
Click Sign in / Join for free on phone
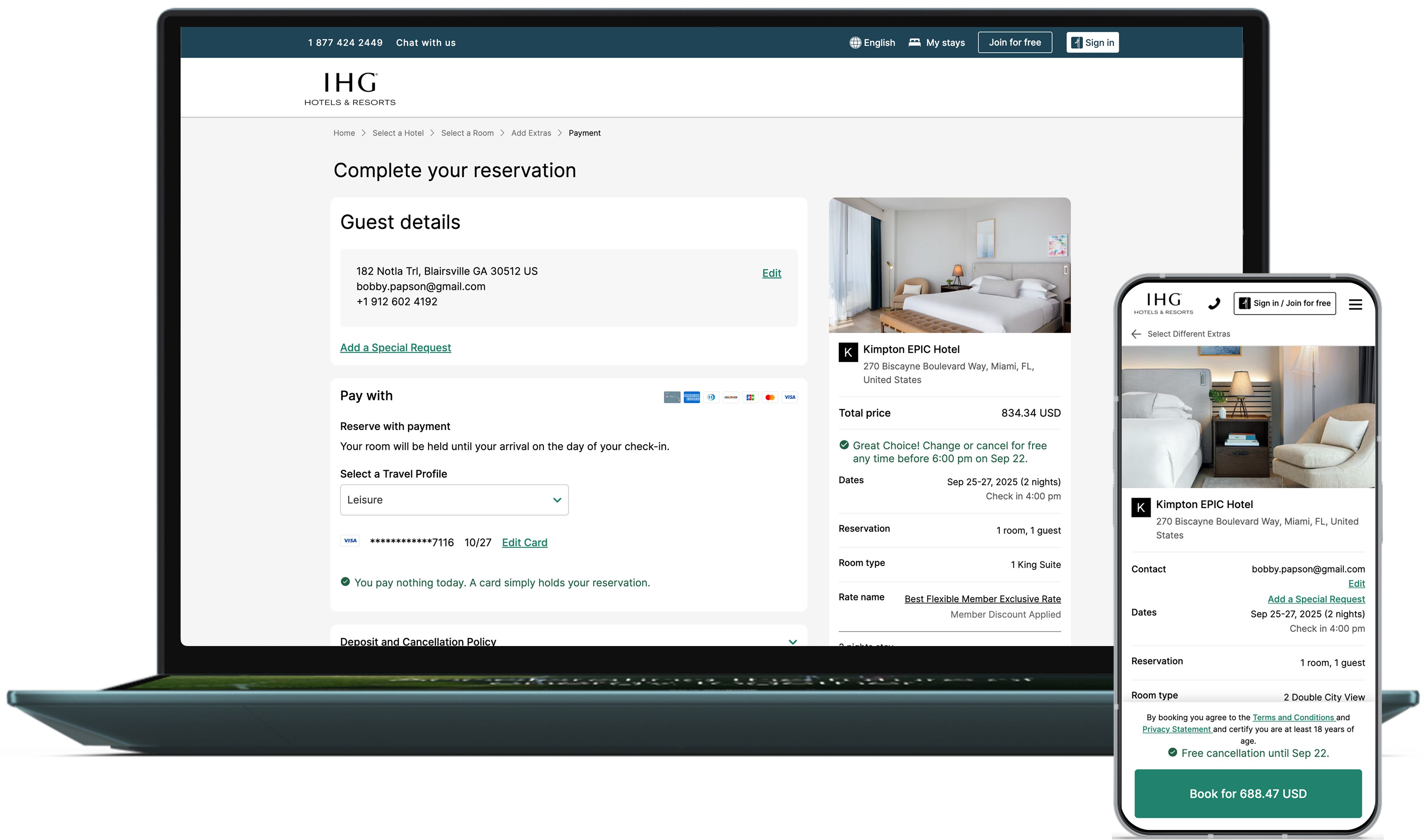click(1284, 303)
